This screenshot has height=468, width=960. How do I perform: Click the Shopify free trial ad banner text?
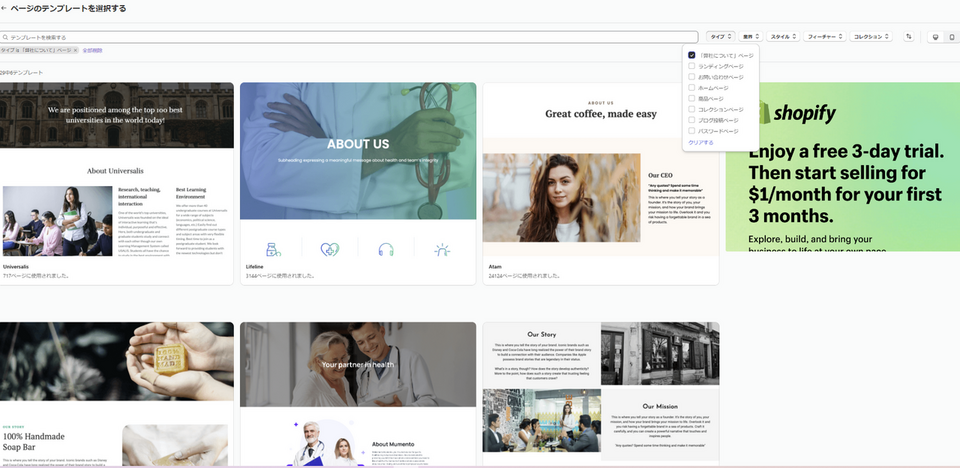(846, 184)
